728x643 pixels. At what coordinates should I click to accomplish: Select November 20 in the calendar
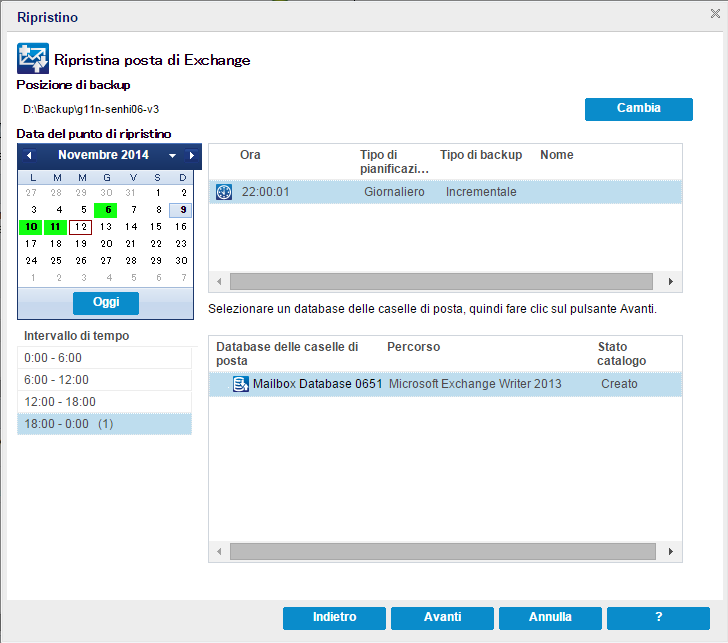click(x=106, y=244)
